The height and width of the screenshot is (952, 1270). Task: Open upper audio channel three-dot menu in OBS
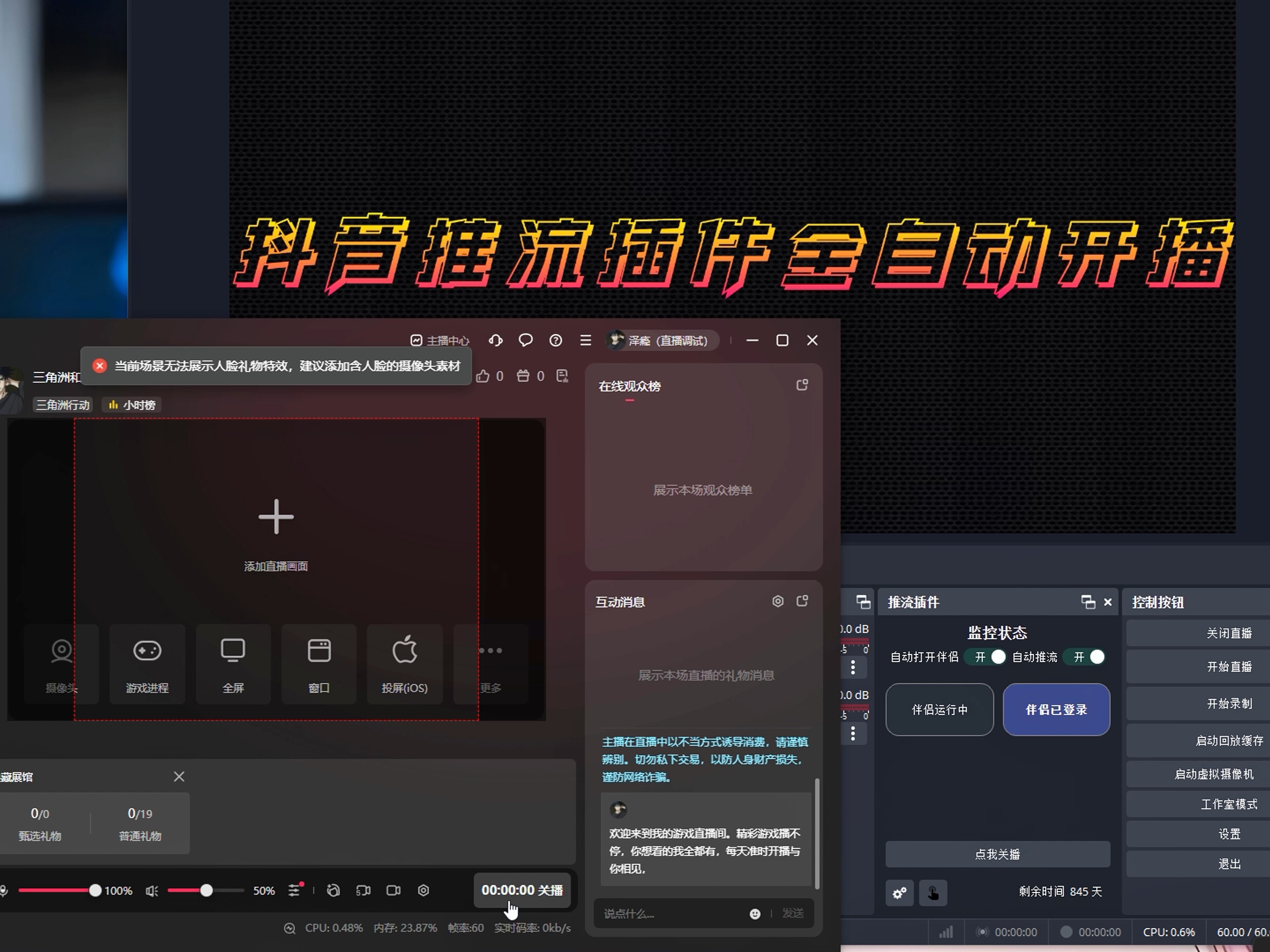coord(853,667)
